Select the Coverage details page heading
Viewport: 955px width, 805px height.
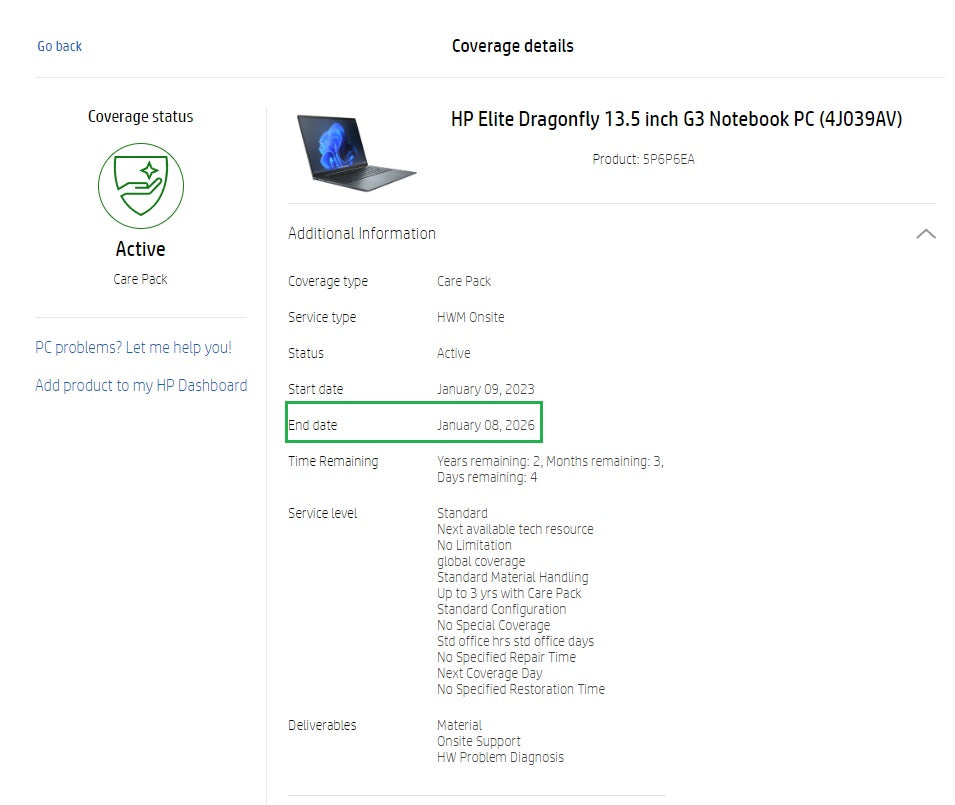[512, 46]
